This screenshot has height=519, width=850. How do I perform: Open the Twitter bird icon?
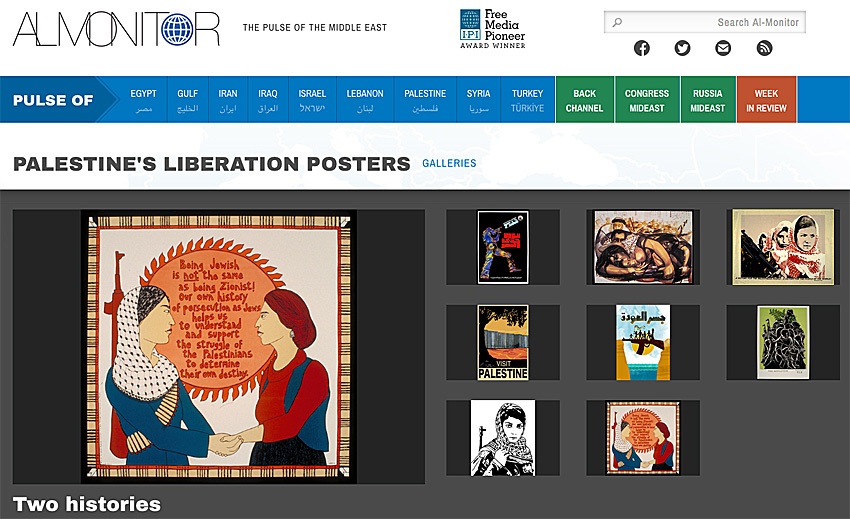(682, 48)
